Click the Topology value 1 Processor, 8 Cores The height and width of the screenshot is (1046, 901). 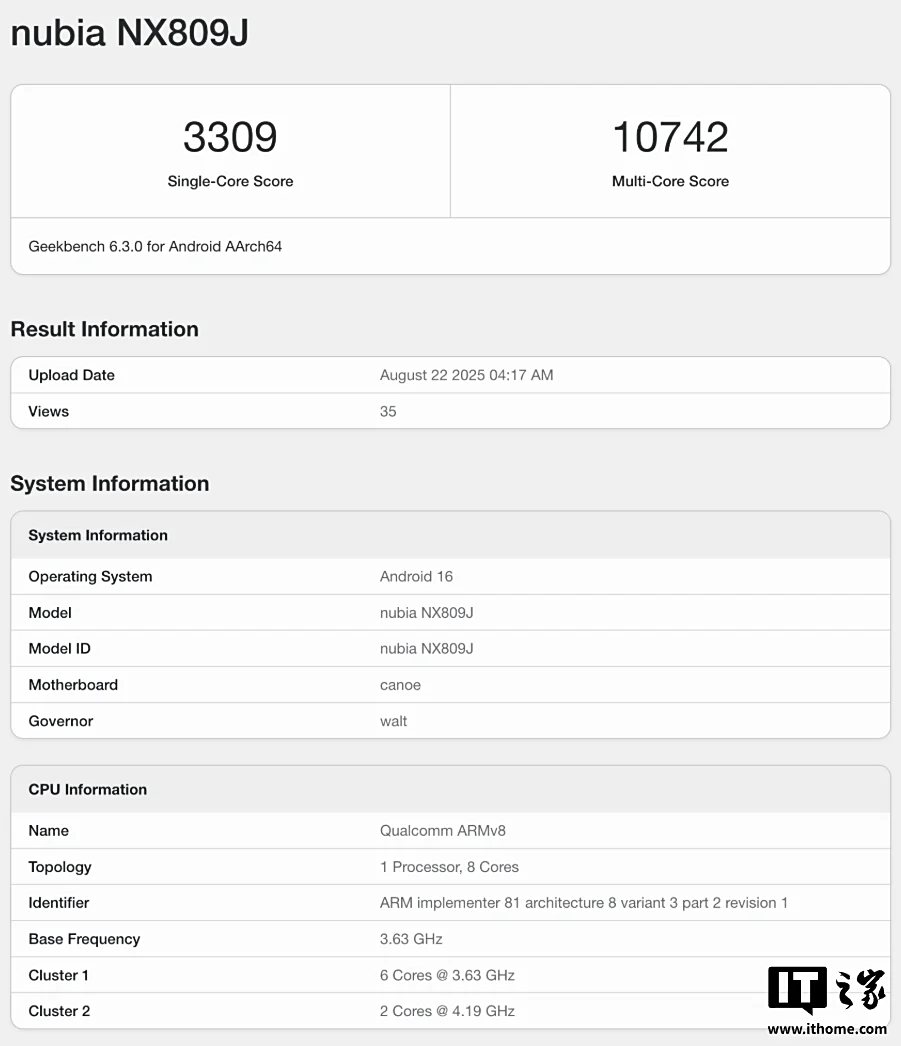[x=449, y=867]
